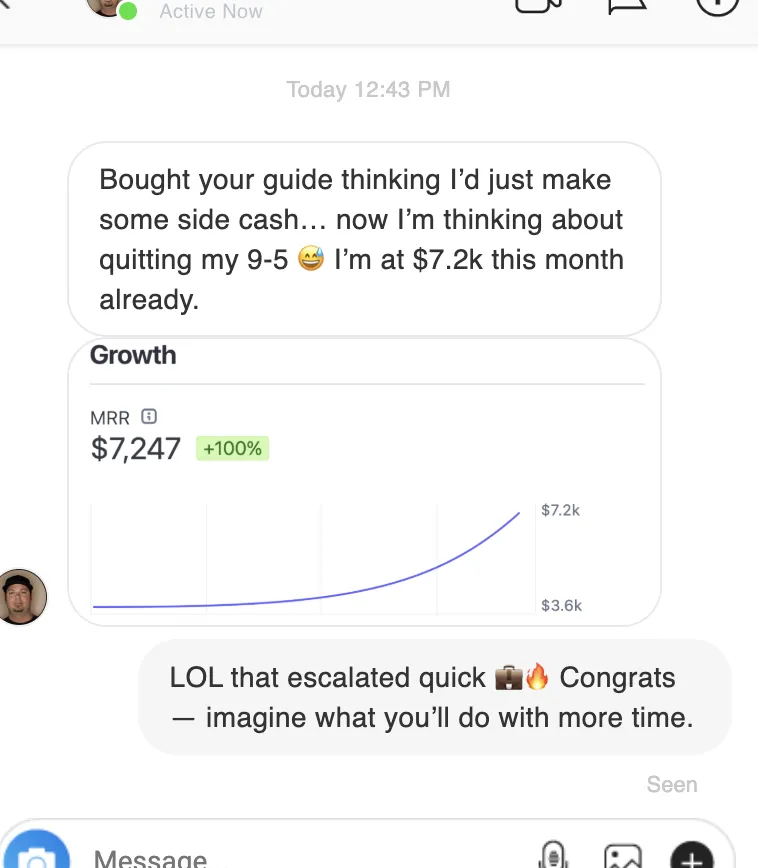
Task: Open the blue camera button
Action: [35, 849]
